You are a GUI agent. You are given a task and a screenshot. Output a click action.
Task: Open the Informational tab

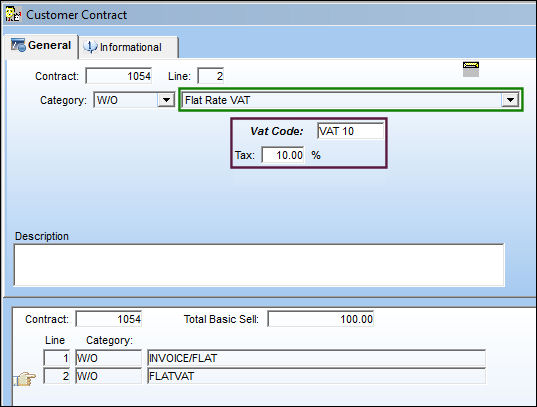click(x=128, y=47)
